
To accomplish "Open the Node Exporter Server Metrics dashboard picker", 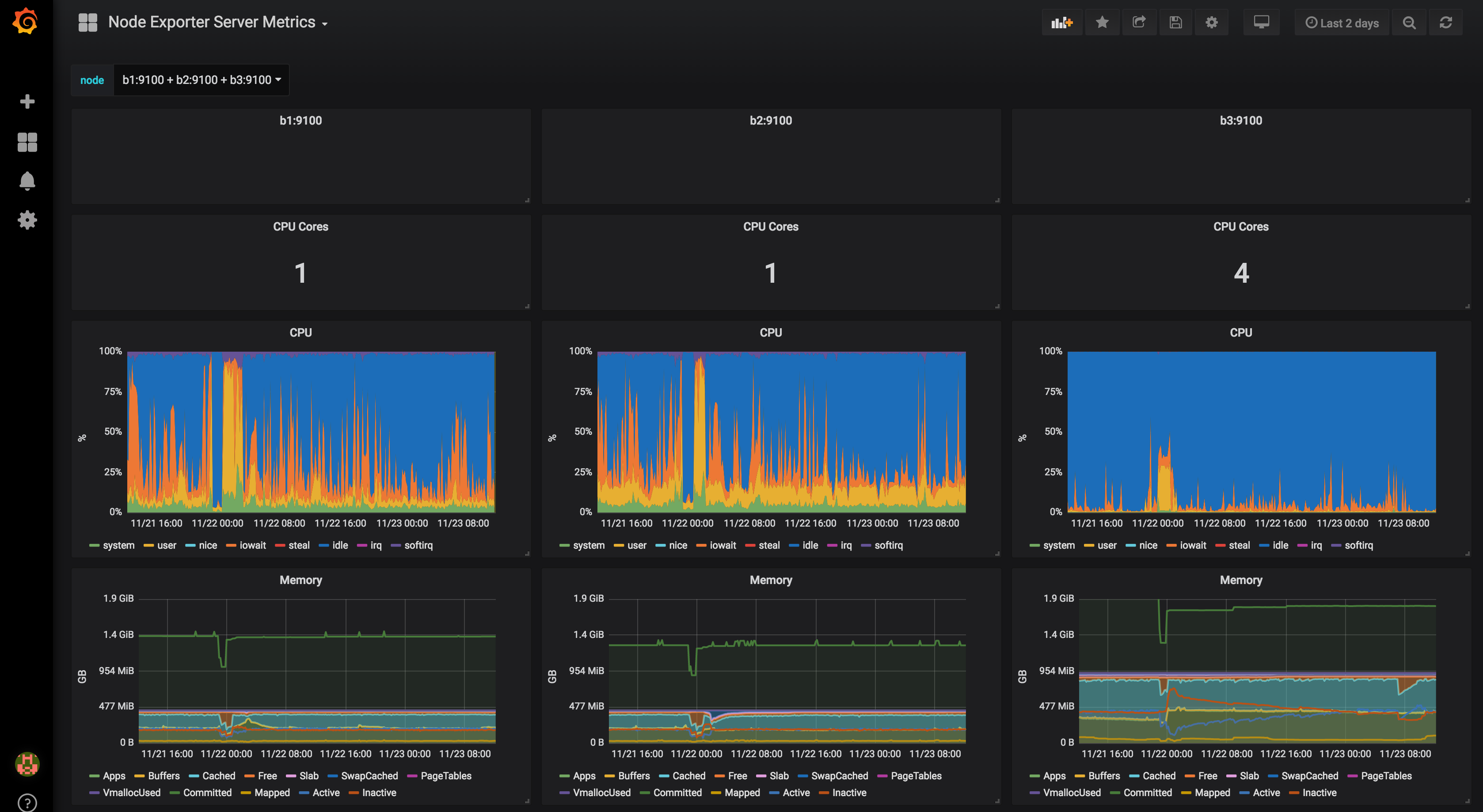I will [x=217, y=23].
